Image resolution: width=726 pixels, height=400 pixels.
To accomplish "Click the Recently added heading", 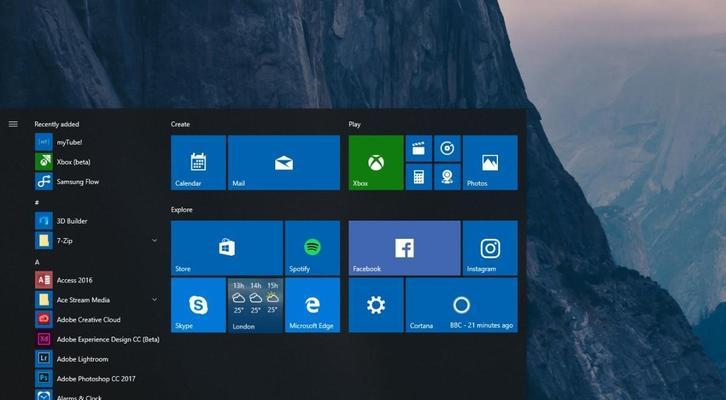I will [x=56, y=124].
